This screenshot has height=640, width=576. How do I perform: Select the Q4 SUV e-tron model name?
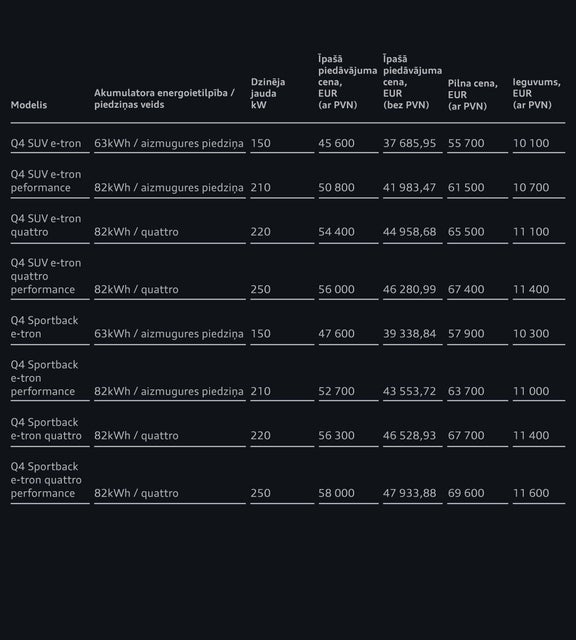click(46, 143)
